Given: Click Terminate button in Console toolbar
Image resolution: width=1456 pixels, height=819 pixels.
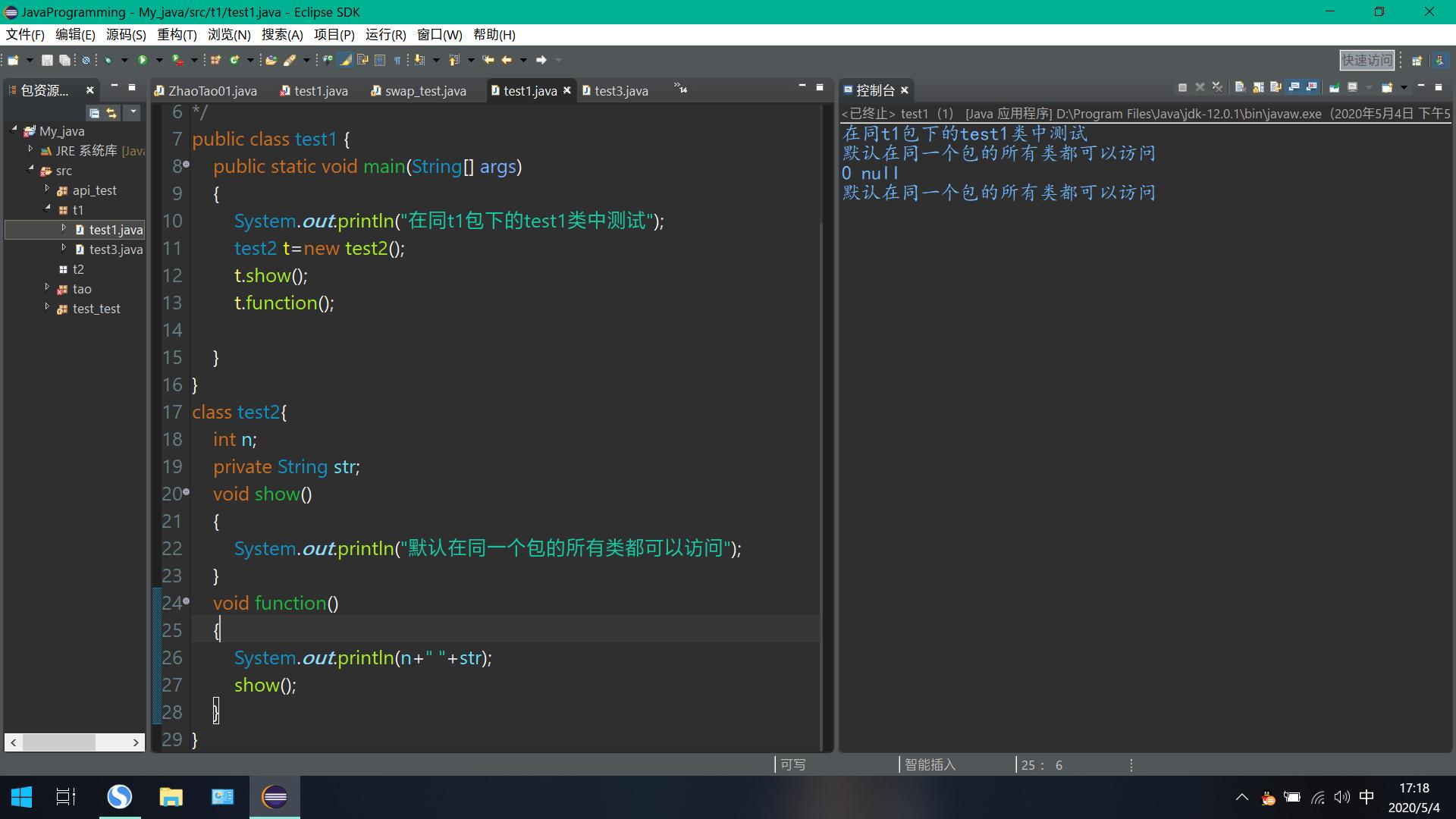Looking at the screenshot, I should pyautogui.click(x=1182, y=87).
